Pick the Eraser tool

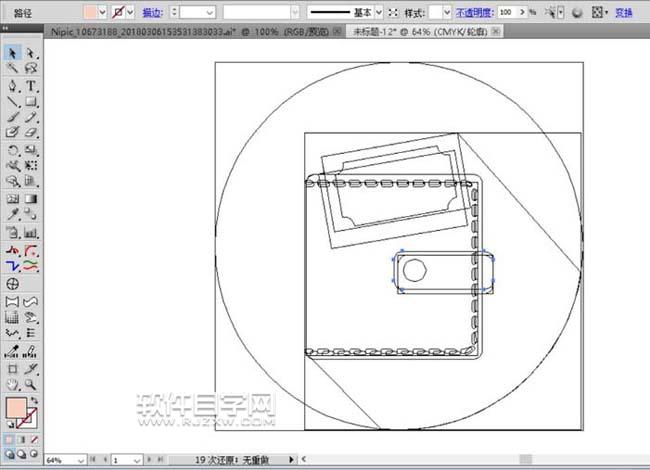point(31,132)
